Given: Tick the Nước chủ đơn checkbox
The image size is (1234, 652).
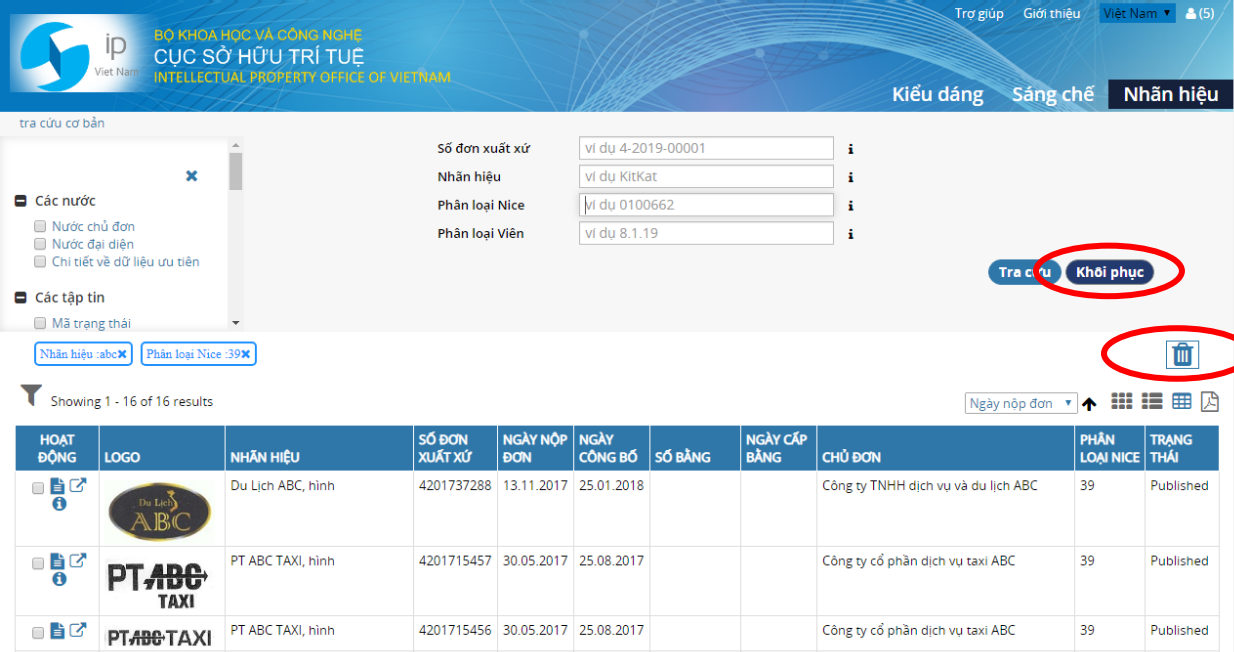Looking at the screenshot, I should pyautogui.click(x=41, y=227).
